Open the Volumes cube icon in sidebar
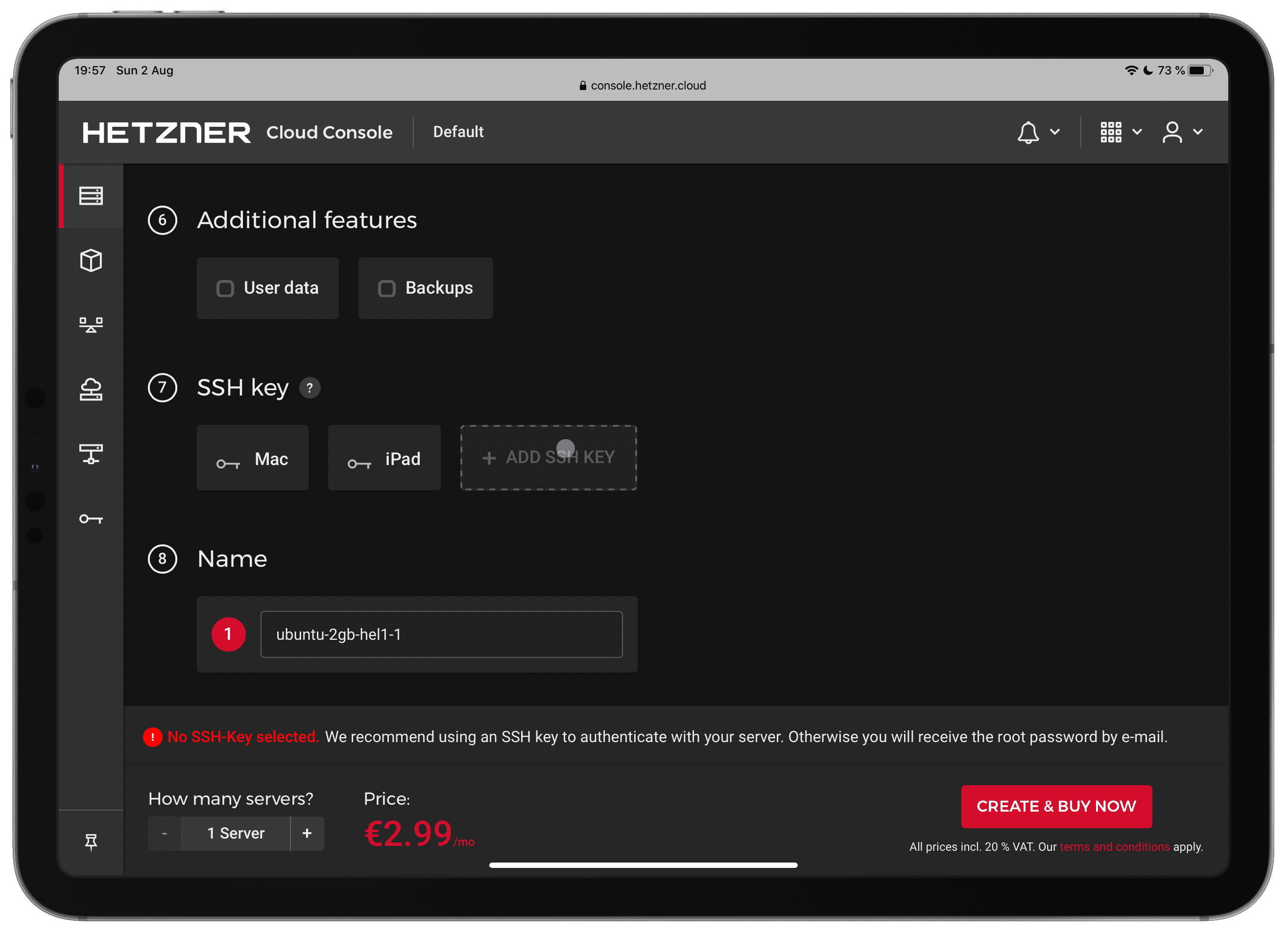 pos(91,260)
